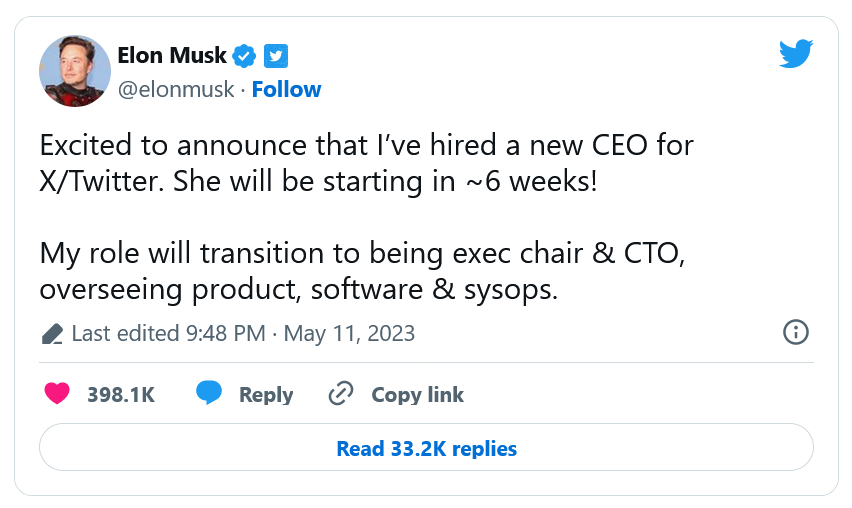Click the pencil edited icon
The width and height of the screenshot is (852, 508).
[x=52, y=333]
